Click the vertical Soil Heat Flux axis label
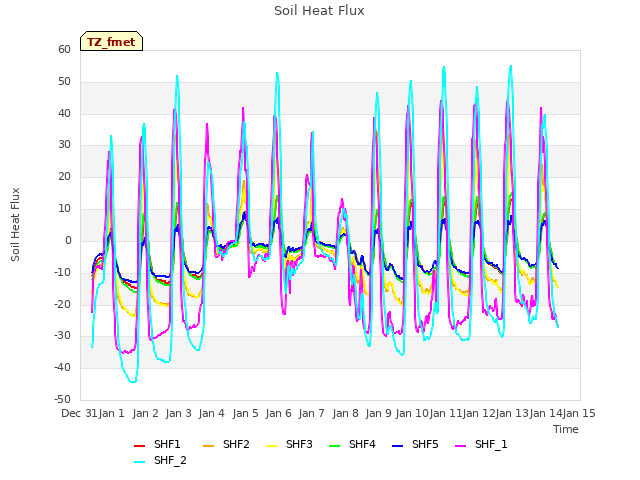This screenshot has width=640, height=480. pos(15,224)
